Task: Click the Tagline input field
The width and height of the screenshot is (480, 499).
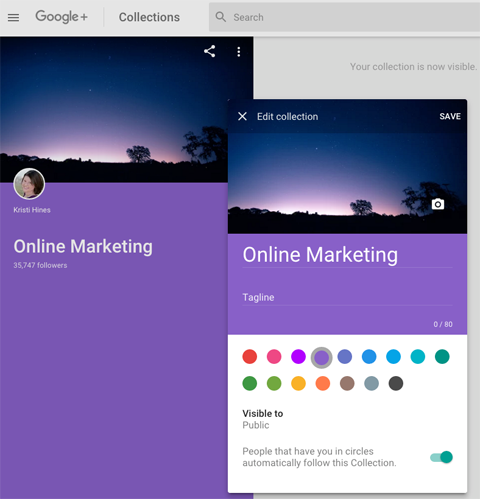Action: click(x=347, y=297)
